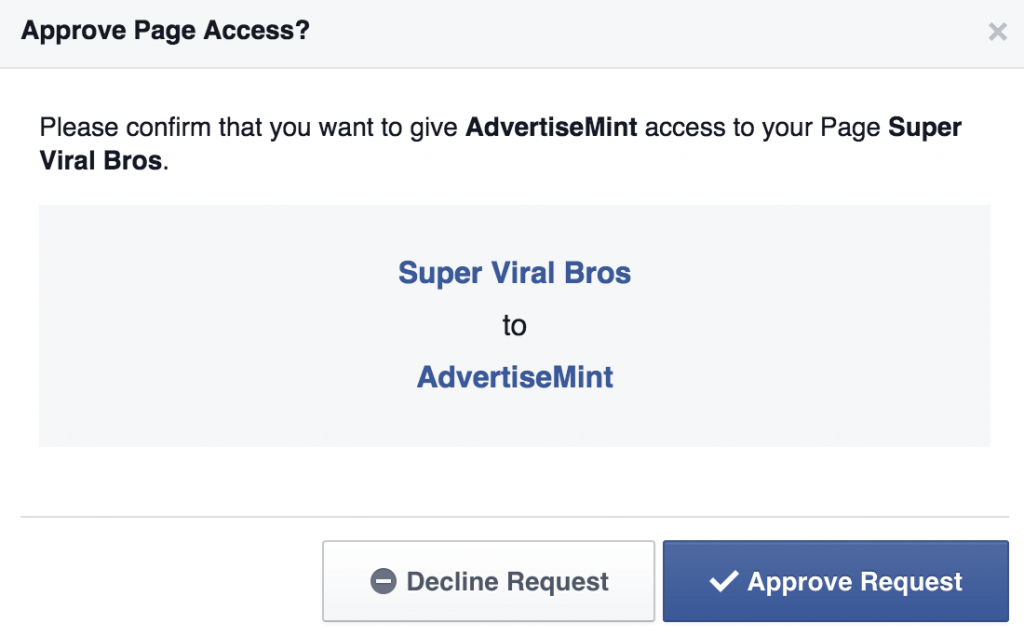Click bold "Viral Bros" text in confirmation message
The image size is (1024, 637).
[x=101, y=161]
